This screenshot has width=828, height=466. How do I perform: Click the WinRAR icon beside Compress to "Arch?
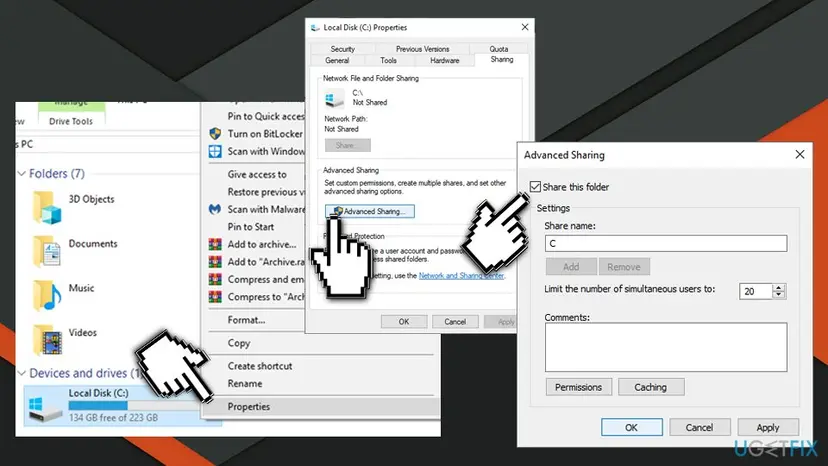pyautogui.click(x=215, y=296)
